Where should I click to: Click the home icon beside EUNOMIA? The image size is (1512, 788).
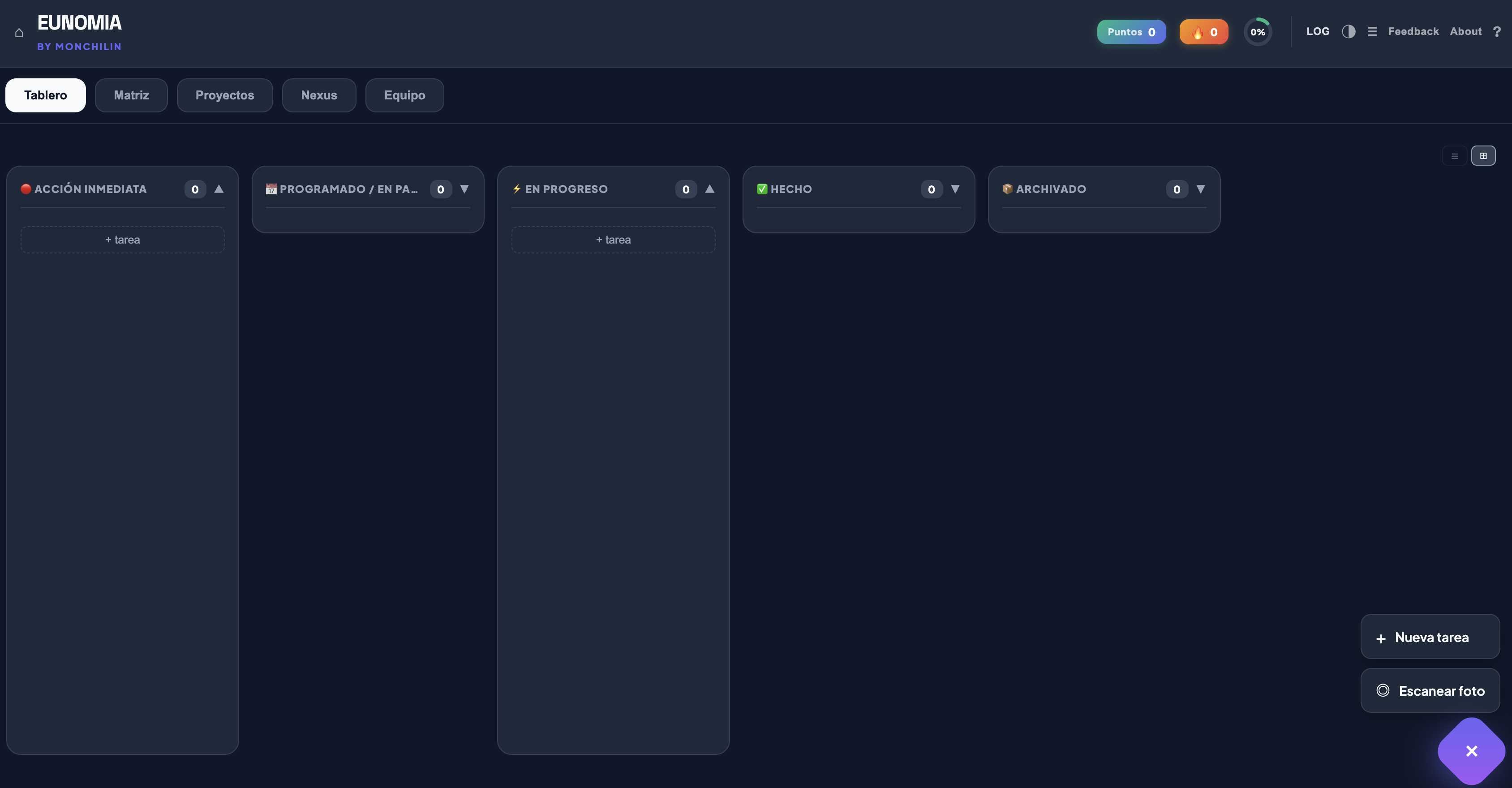19,33
